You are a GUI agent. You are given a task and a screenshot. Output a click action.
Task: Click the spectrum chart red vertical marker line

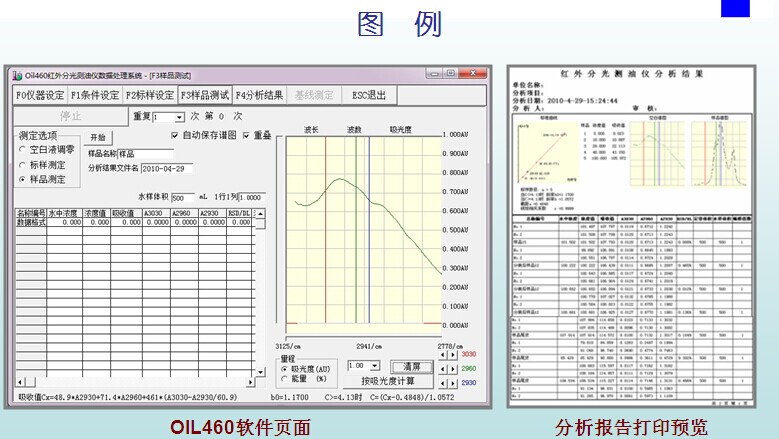(x=325, y=230)
